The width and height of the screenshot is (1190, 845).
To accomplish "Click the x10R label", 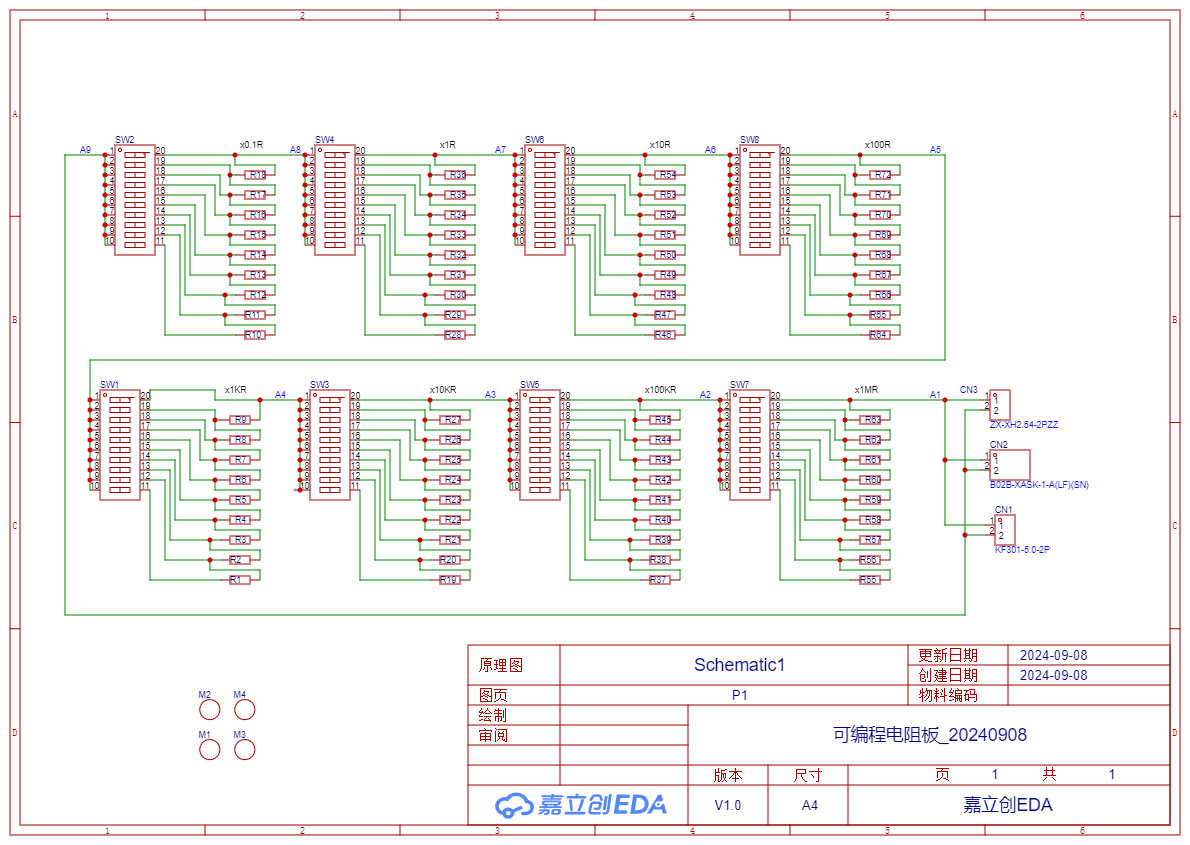I will 660,144.
